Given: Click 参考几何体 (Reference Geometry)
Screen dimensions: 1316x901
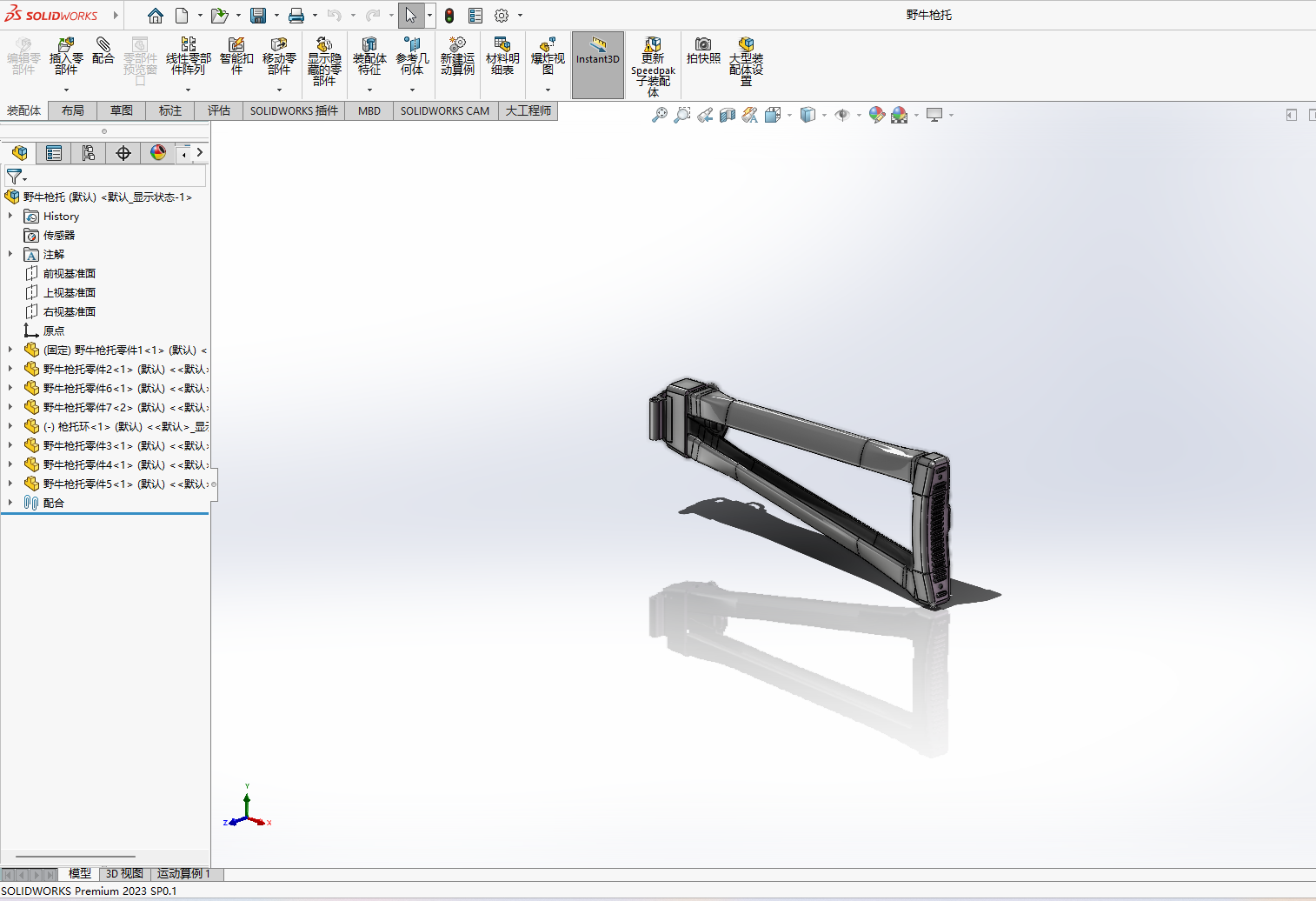Looking at the screenshot, I should coord(412,57).
